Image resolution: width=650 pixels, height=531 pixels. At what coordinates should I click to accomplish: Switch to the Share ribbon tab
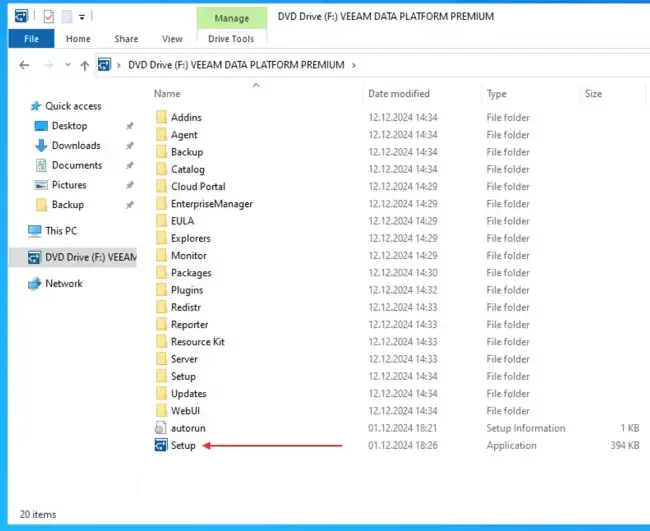126,39
